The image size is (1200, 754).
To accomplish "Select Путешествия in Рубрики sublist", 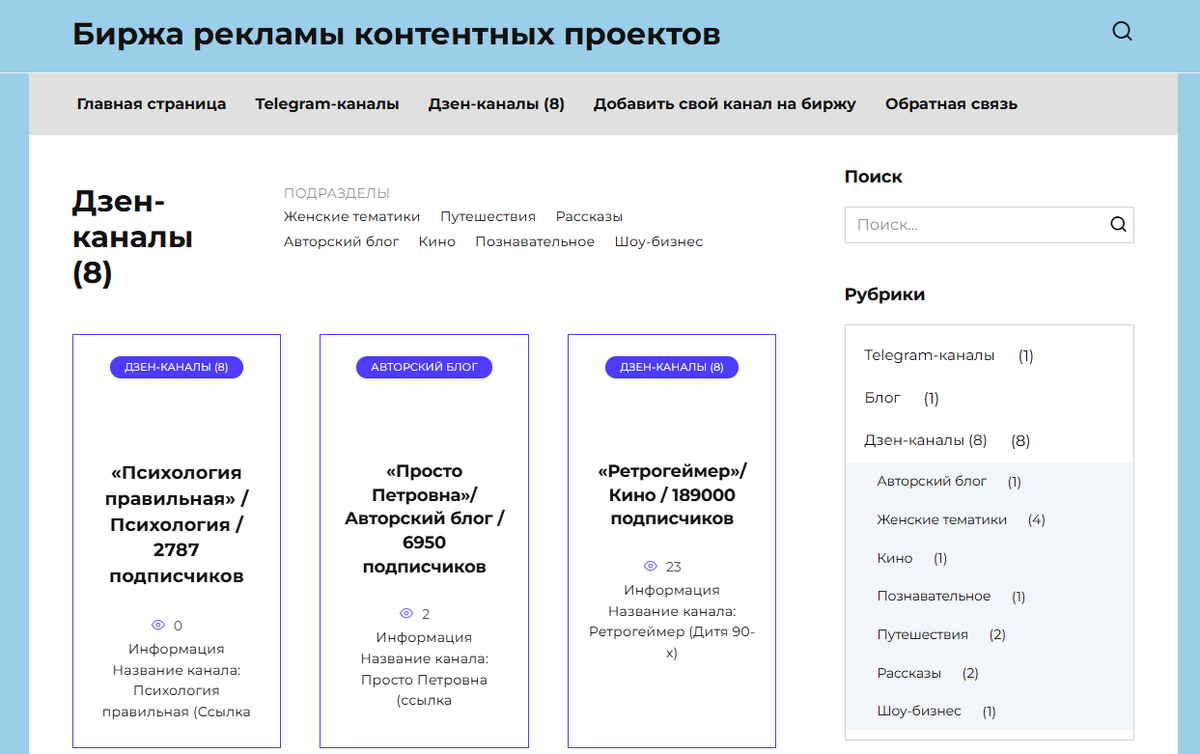I will pyautogui.click(x=922, y=634).
